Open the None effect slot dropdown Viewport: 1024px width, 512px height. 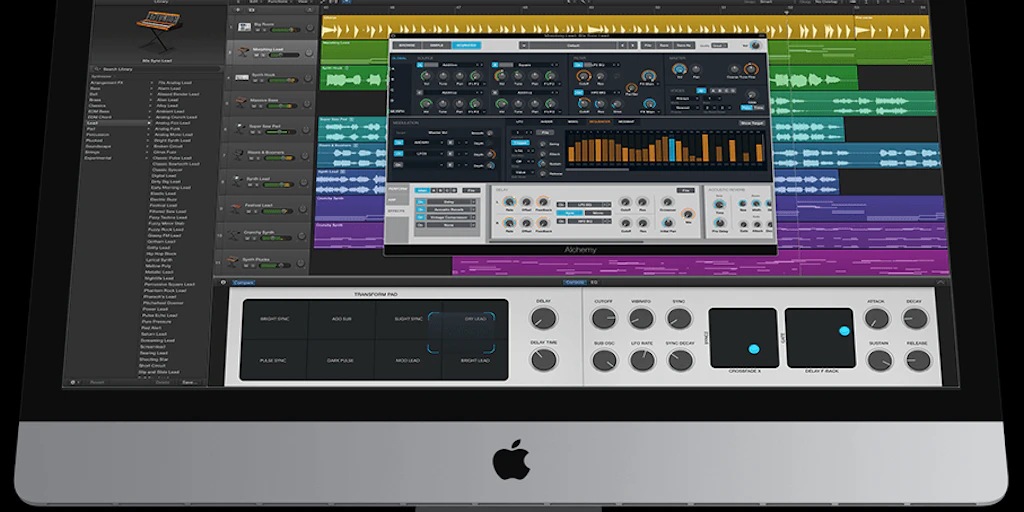pyautogui.click(x=451, y=225)
